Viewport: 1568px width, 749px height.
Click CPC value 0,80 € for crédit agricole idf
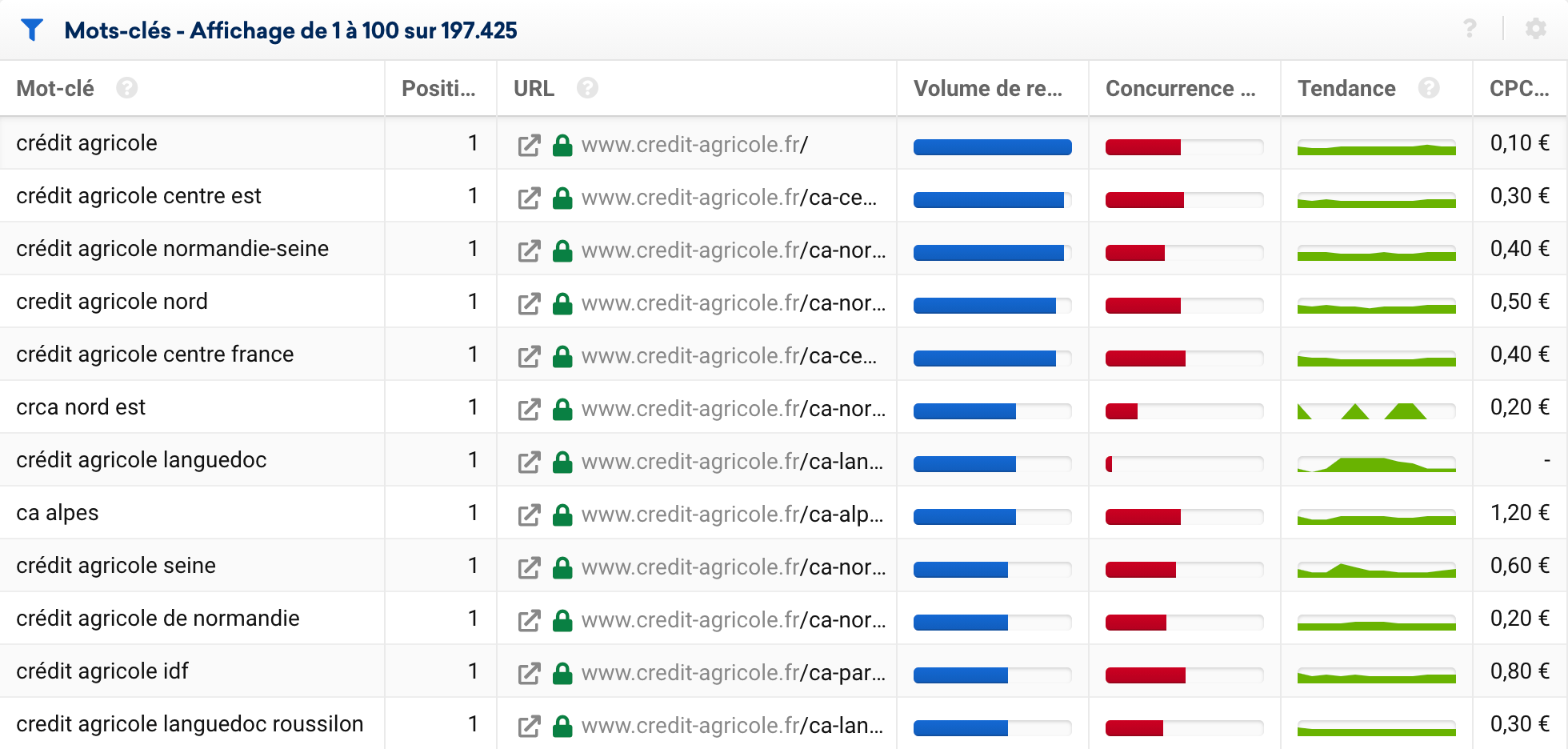tap(1520, 671)
